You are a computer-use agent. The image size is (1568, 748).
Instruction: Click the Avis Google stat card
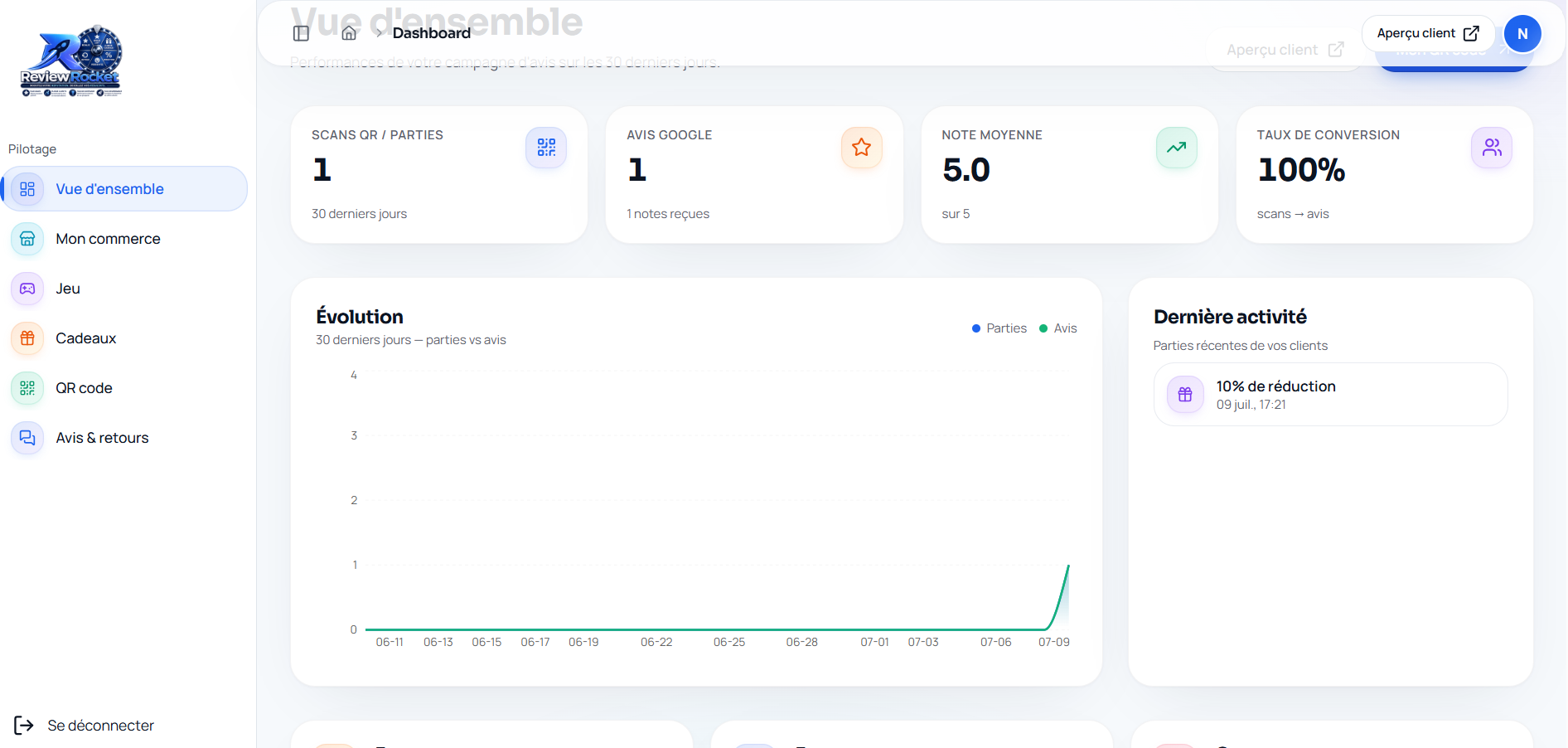point(754,175)
